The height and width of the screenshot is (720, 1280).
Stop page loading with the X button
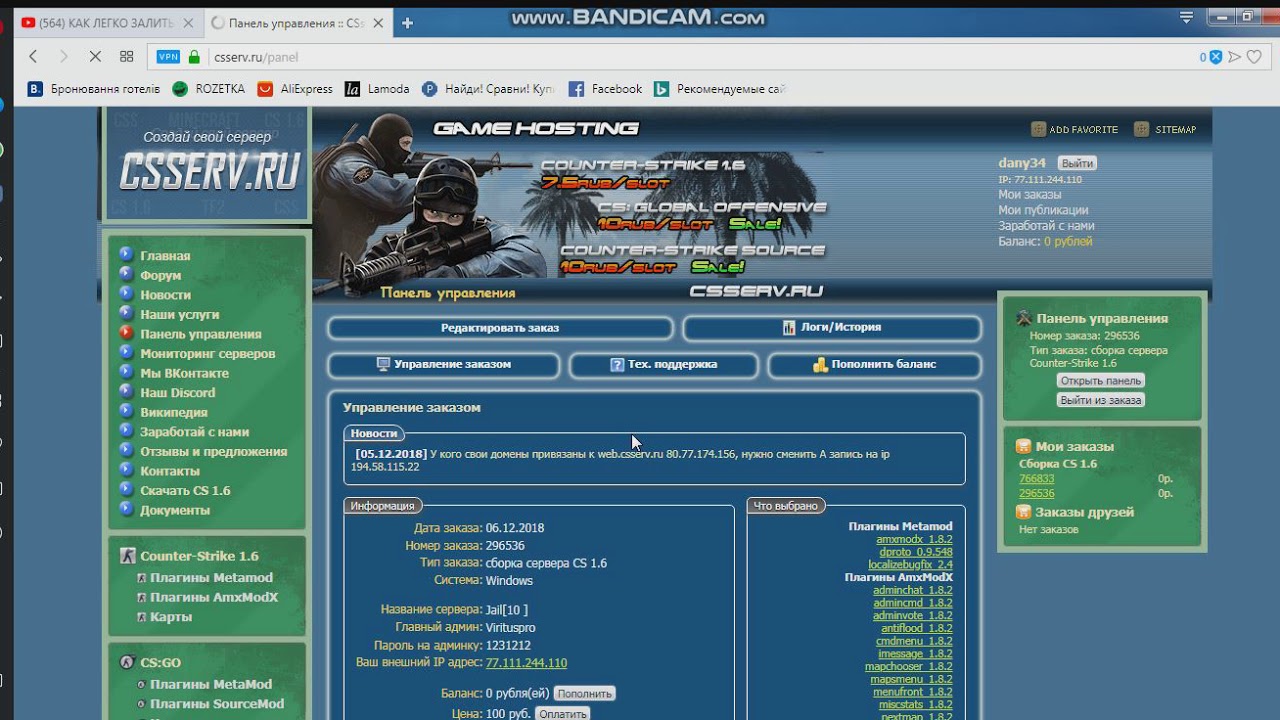tap(95, 57)
